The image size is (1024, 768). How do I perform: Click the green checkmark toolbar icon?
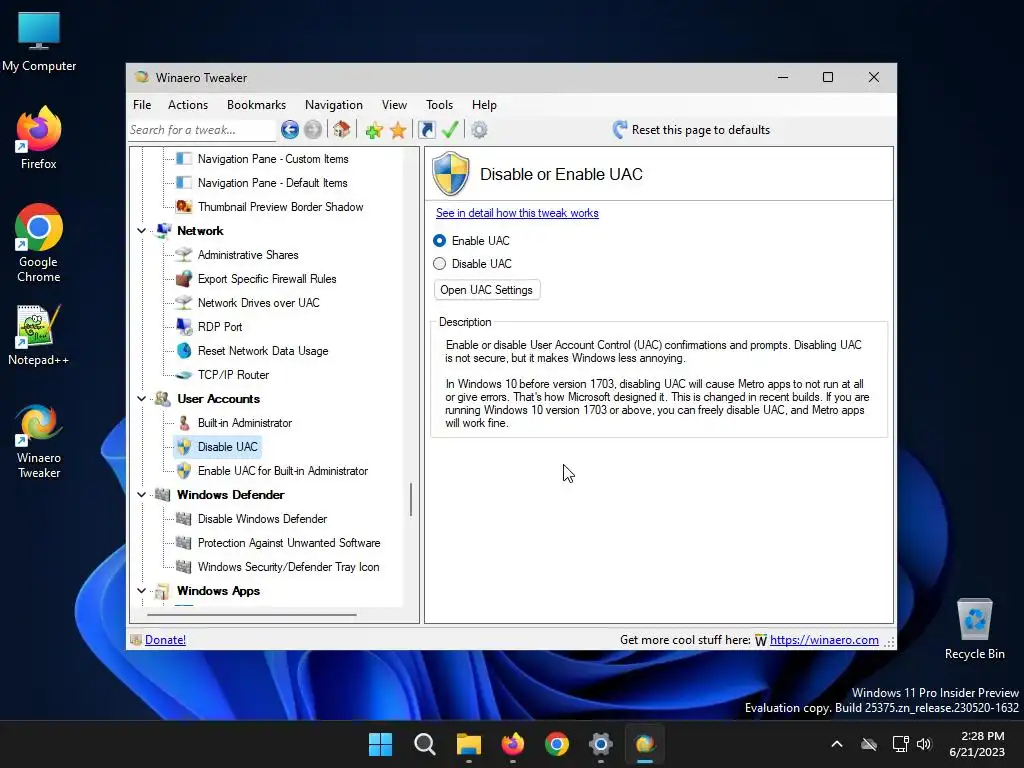pyautogui.click(x=450, y=129)
